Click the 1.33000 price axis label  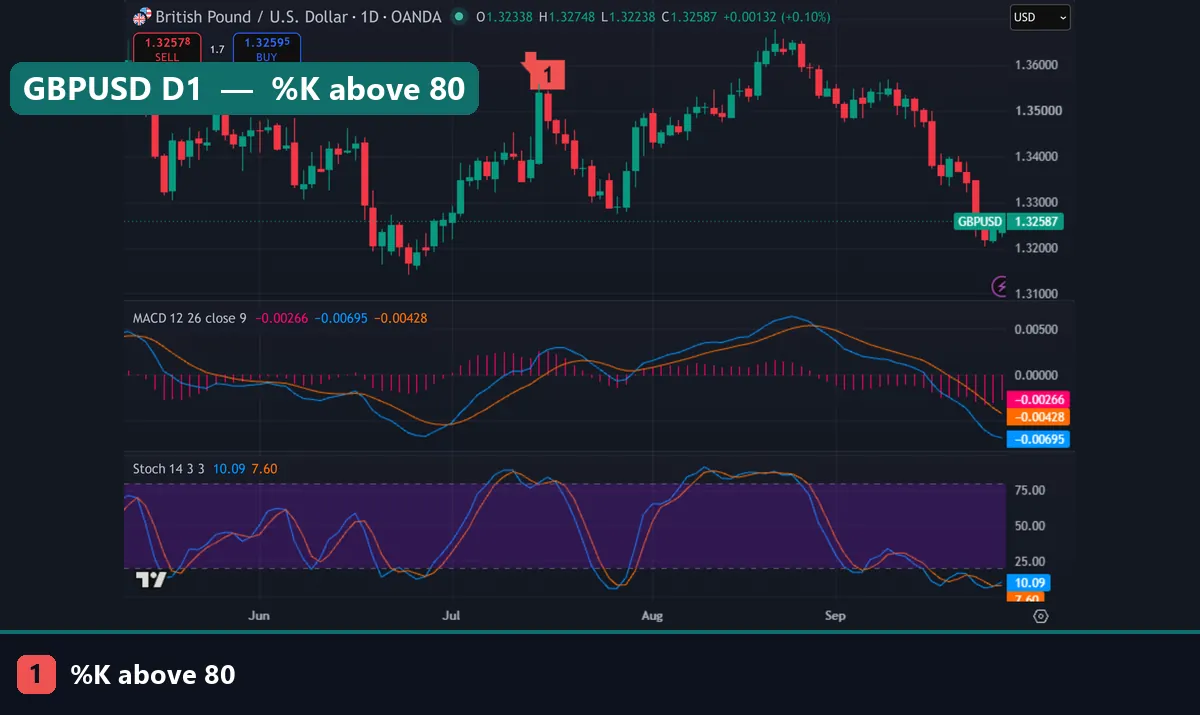click(1035, 202)
